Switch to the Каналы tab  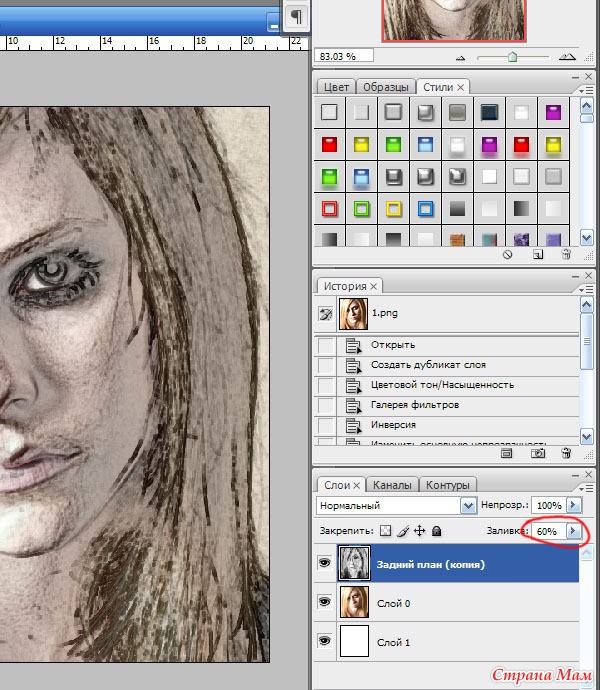pos(392,485)
